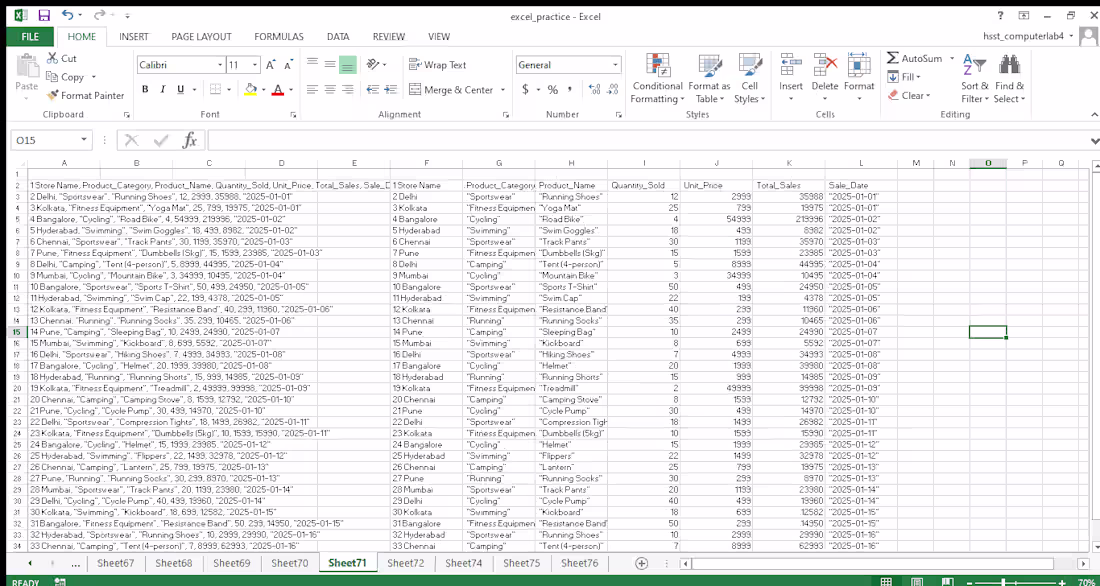Viewport: 1100px width, 586px height.
Task: Click the Delete cells button
Action: click(x=825, y=79)
